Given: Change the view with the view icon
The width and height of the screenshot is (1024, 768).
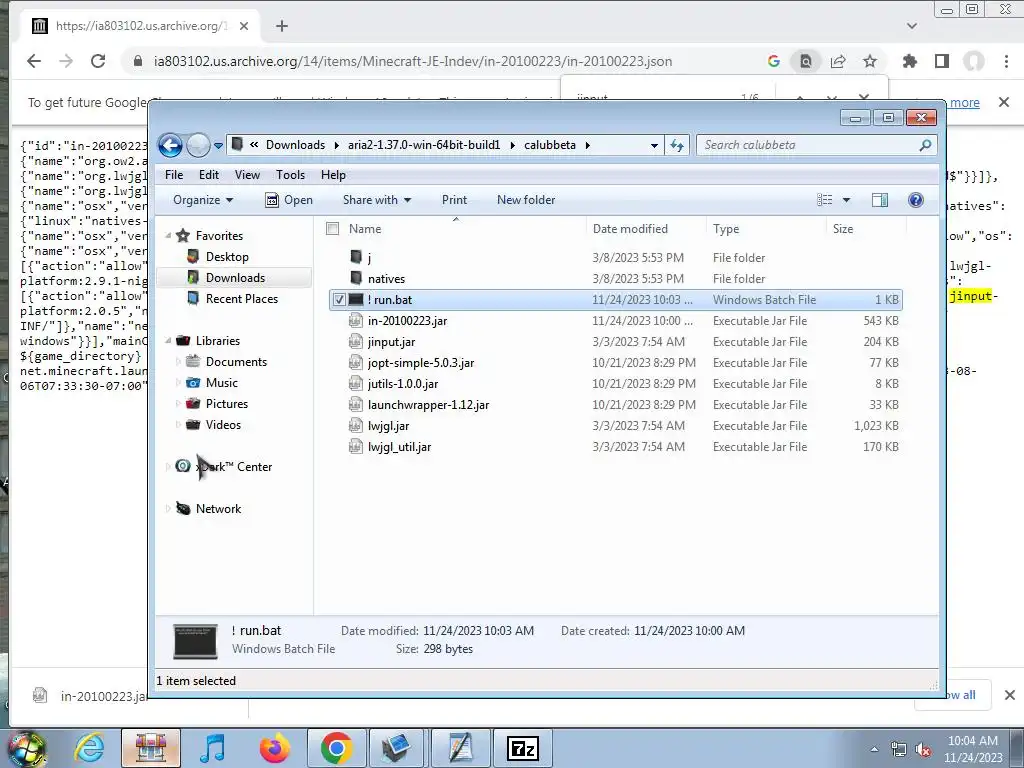Looking at the screenshot, I should [x=825, y=200].
